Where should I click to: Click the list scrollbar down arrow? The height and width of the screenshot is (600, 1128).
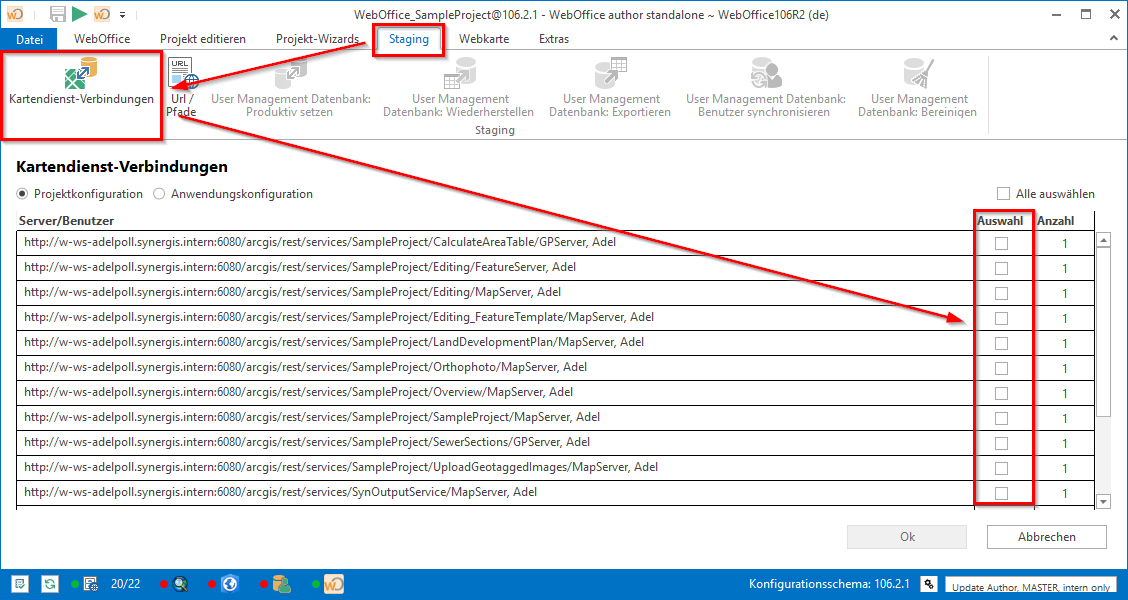tap(1104, 502)
